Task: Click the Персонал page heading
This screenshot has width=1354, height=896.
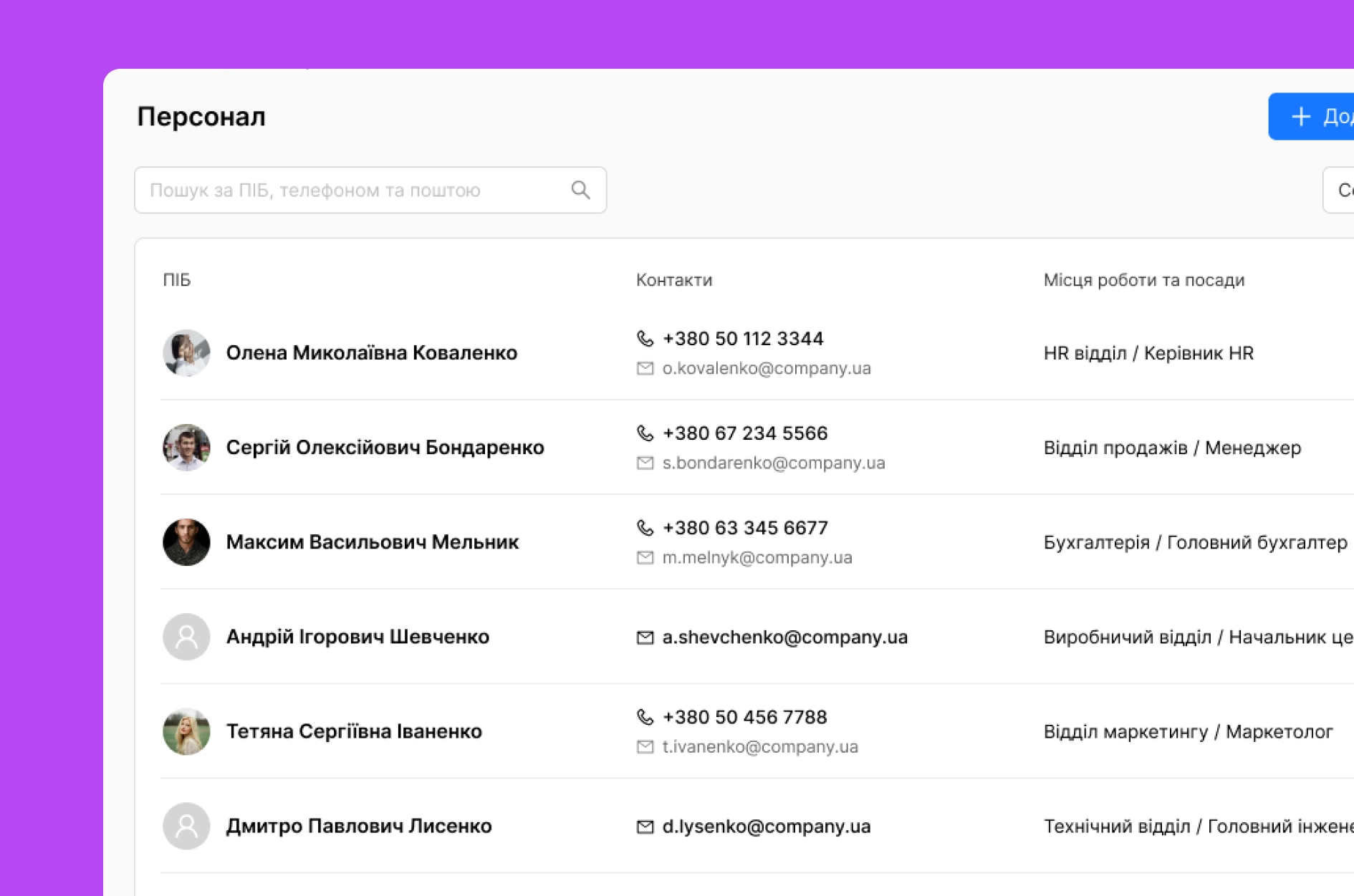Action: tap(201, 116)
